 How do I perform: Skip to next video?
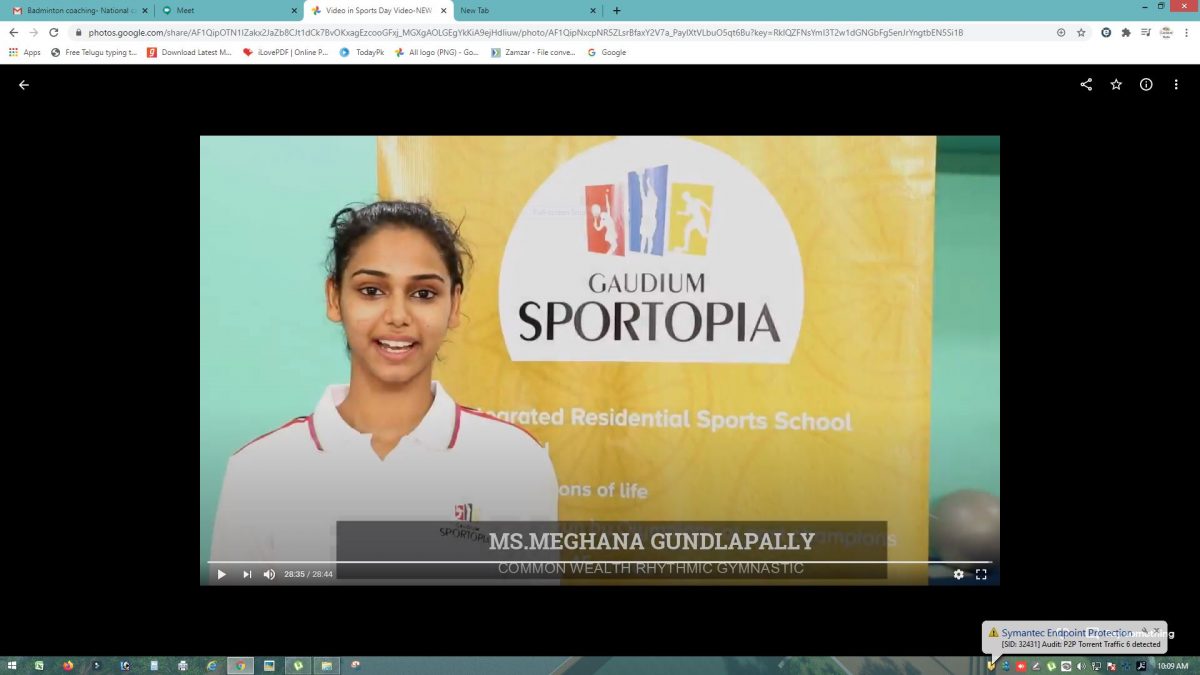(x=247, y=574)
